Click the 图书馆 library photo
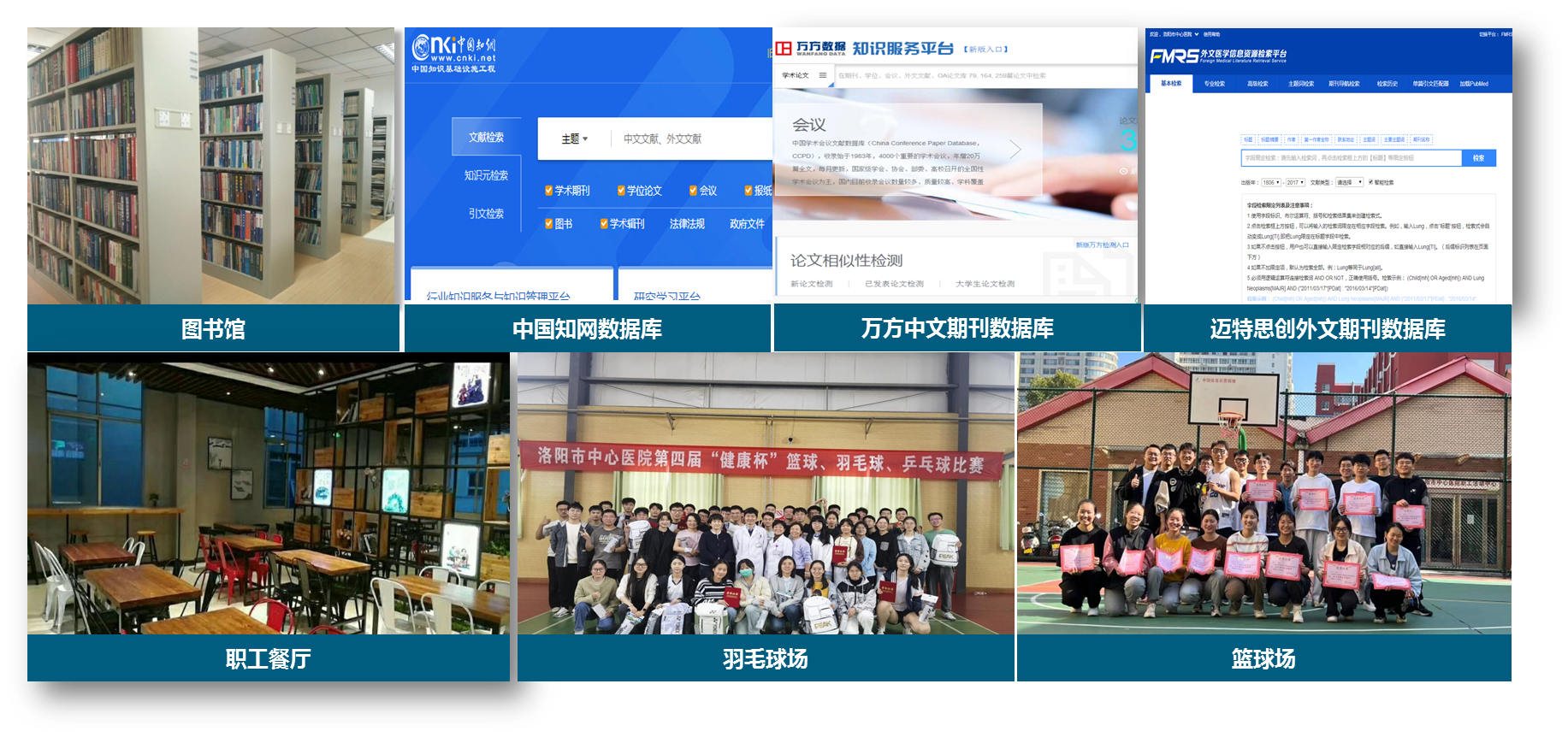The height and width of the screenshot is (737, 1568). pos(211,165)
